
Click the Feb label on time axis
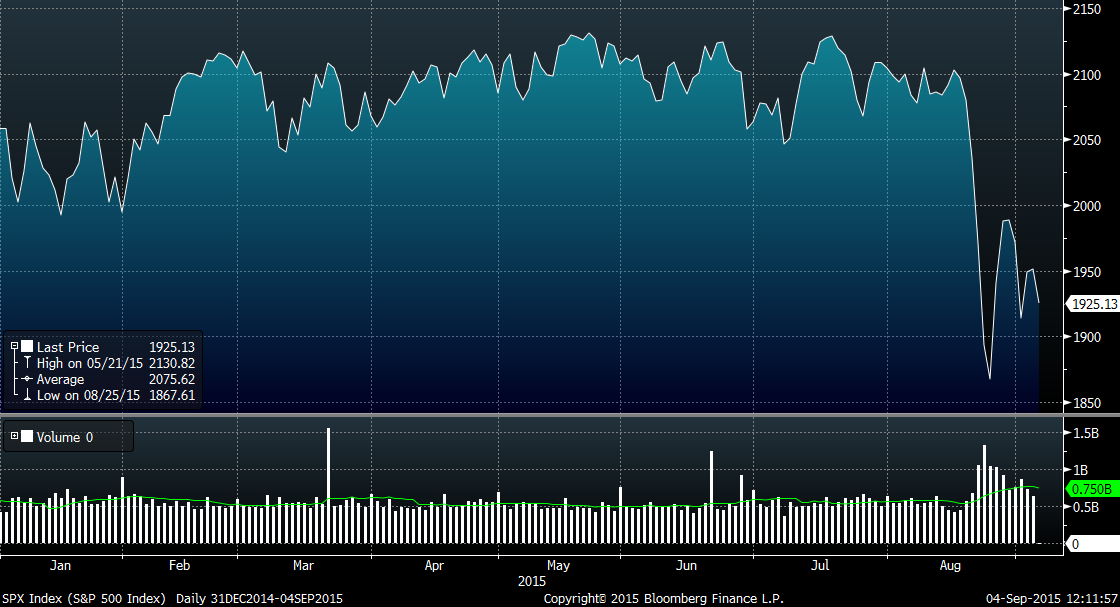point(179,565)
